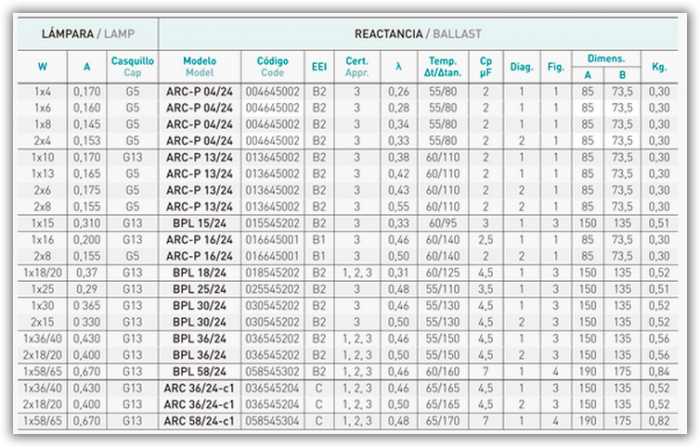This screenshot has width=700, height=447.
Task: Click the Cert. Appr. column header
Action: (x=357, y=66)
